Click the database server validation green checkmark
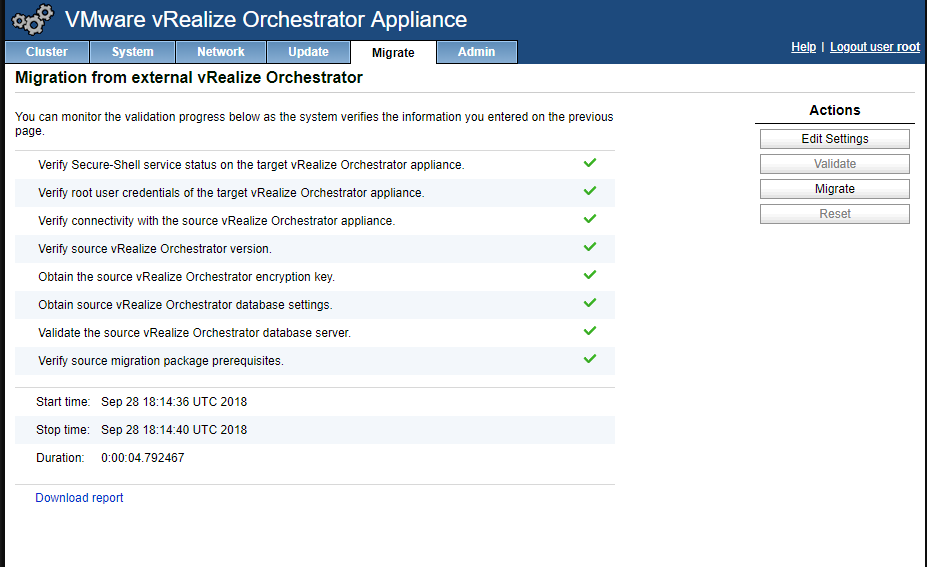This screenshot has height=567, width=927. click(x=589, y=331)
